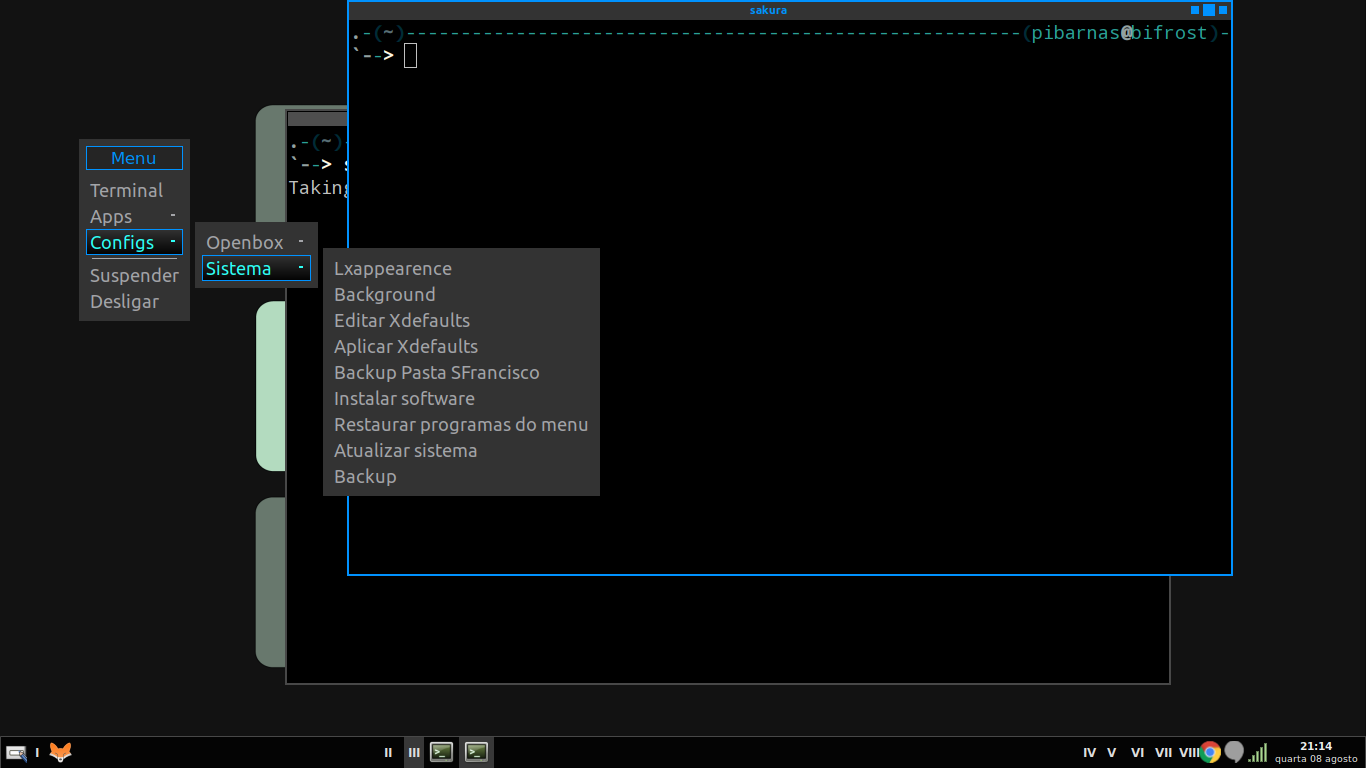Switch to workspace VI
Screen dimensions: 1366x768
coord(1138,752)
